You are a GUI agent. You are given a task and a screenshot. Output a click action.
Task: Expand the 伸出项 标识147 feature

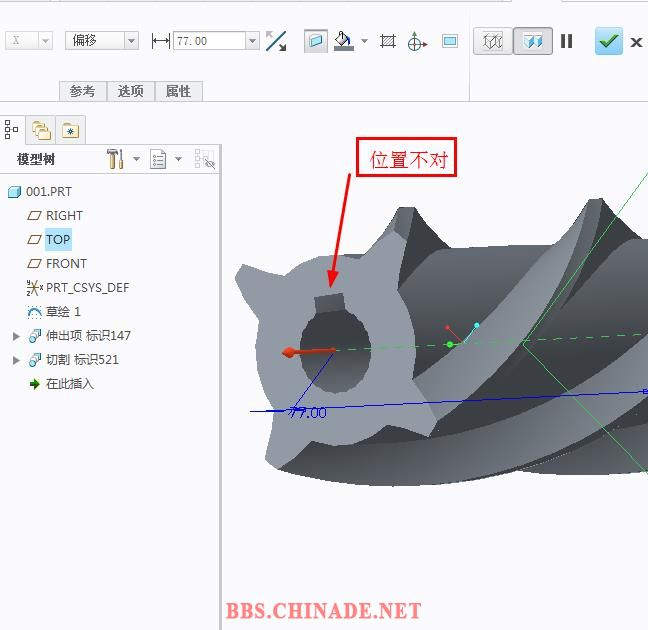tap(16, 336)
